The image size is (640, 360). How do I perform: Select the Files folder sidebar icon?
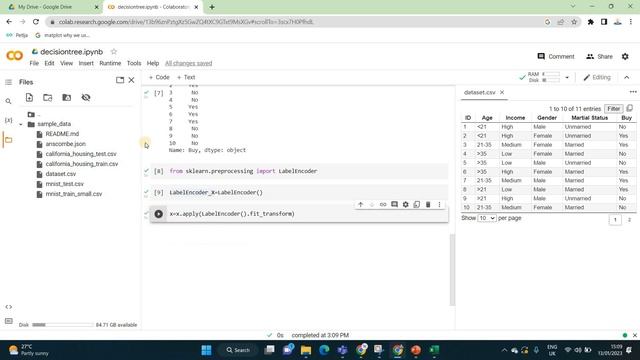[8, 140]
